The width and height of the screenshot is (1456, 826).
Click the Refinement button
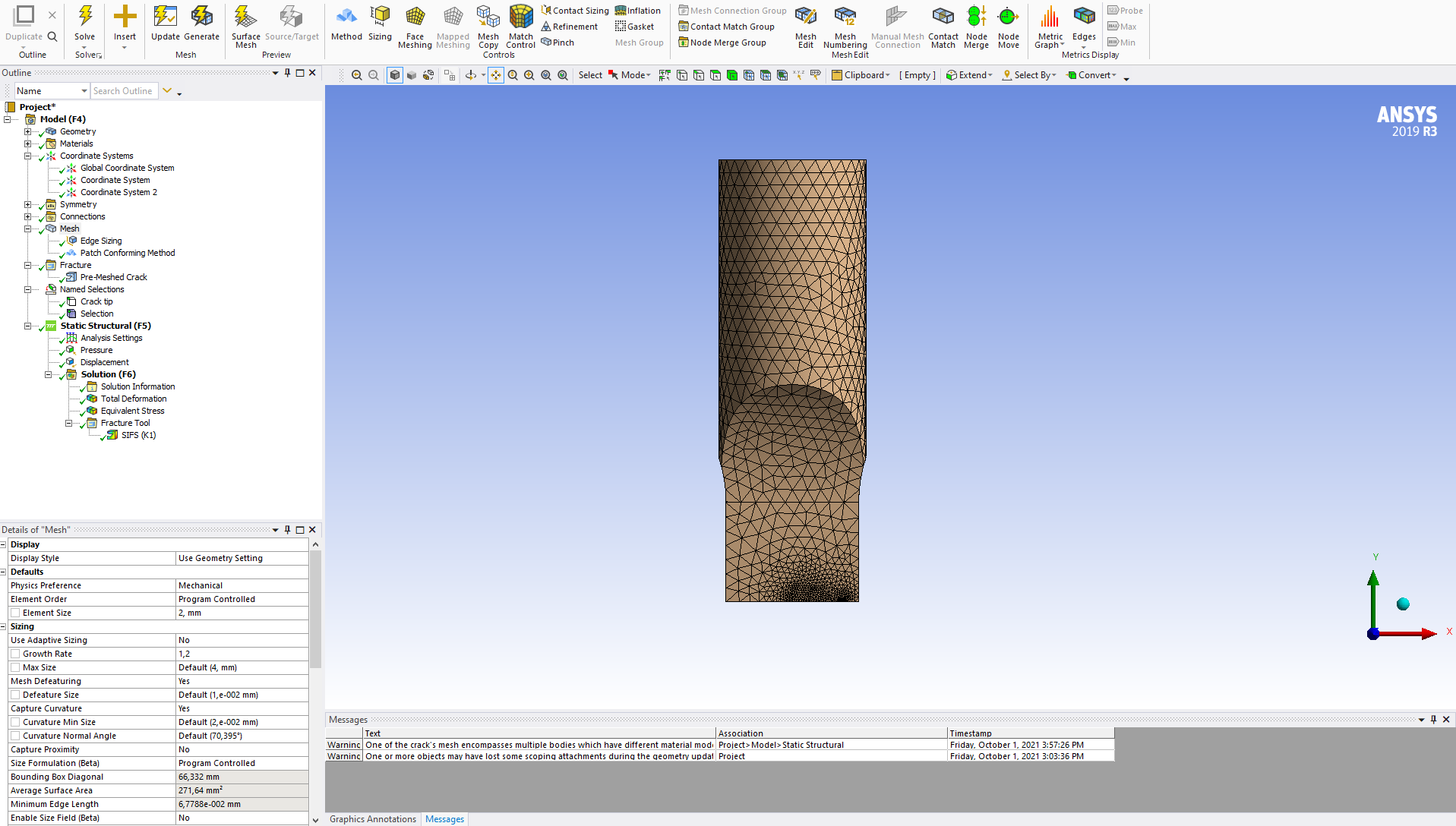[570, 27]
